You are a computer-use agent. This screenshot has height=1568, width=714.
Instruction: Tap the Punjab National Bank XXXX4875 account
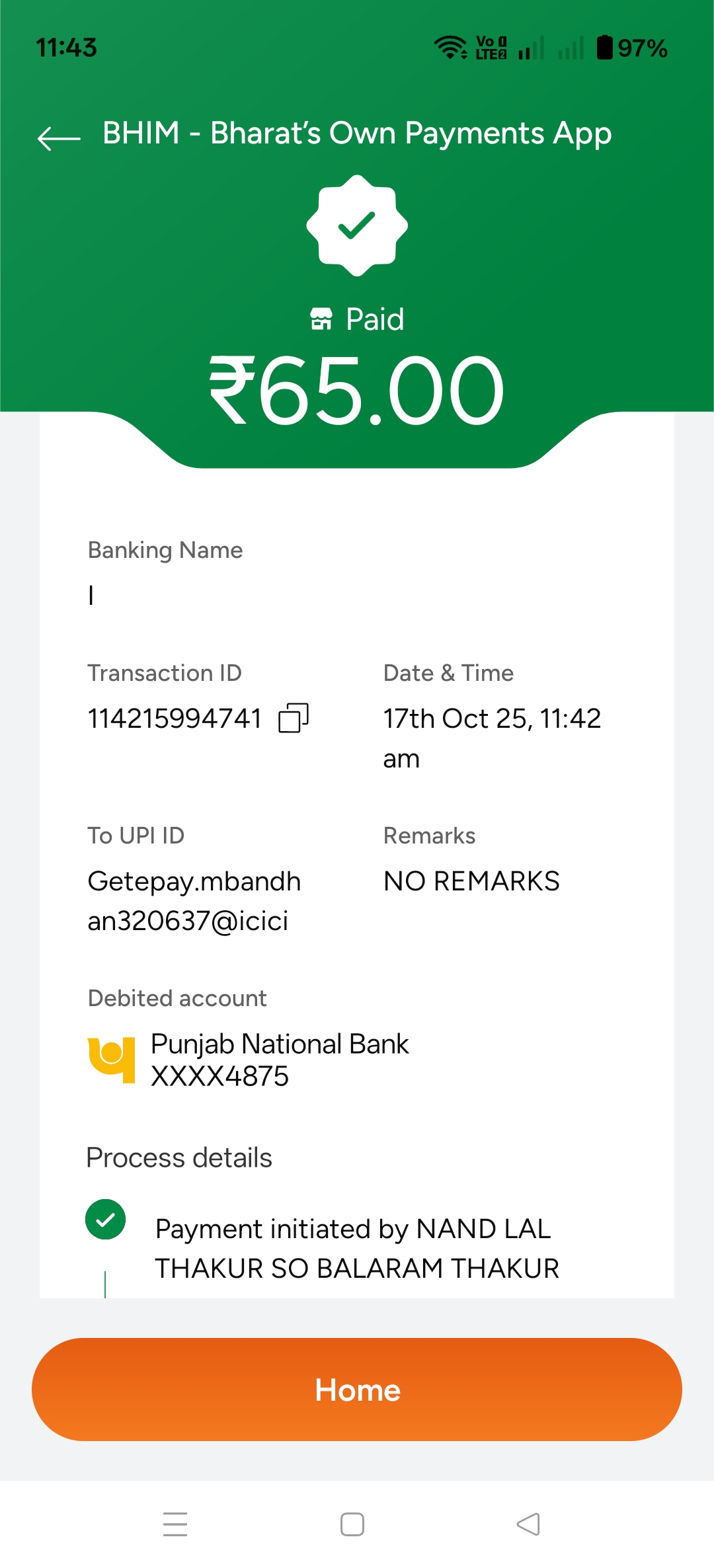[280, 1060]
